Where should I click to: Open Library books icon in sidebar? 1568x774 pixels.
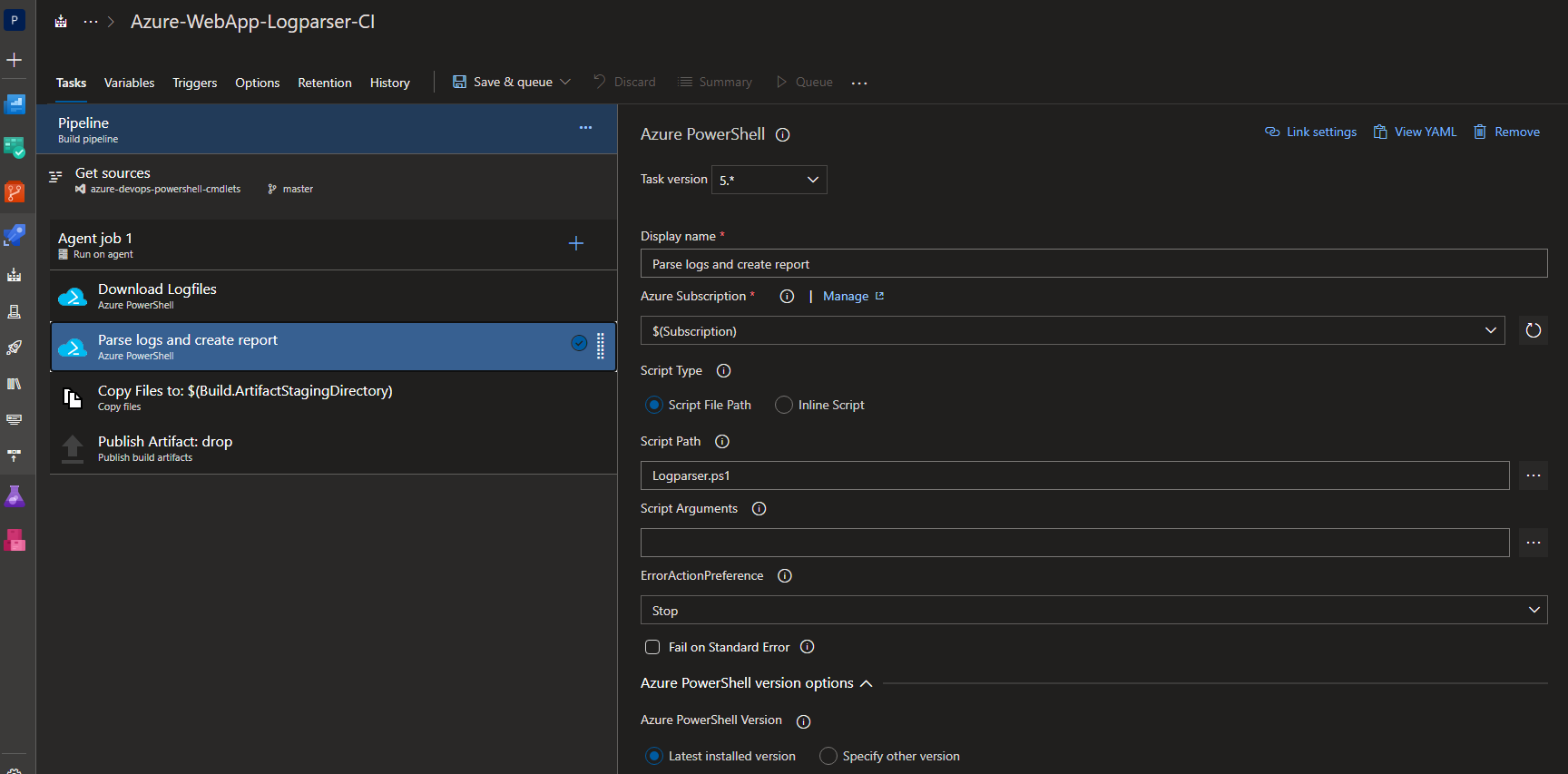(14, 384)
